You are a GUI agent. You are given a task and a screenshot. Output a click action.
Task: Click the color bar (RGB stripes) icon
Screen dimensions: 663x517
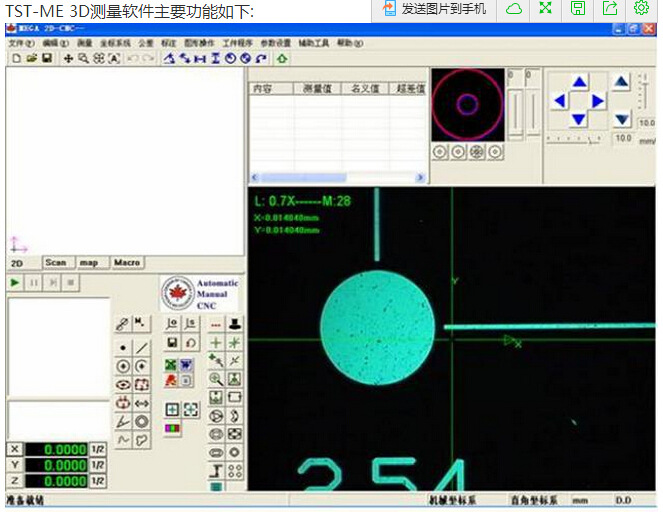click(172, 428)
